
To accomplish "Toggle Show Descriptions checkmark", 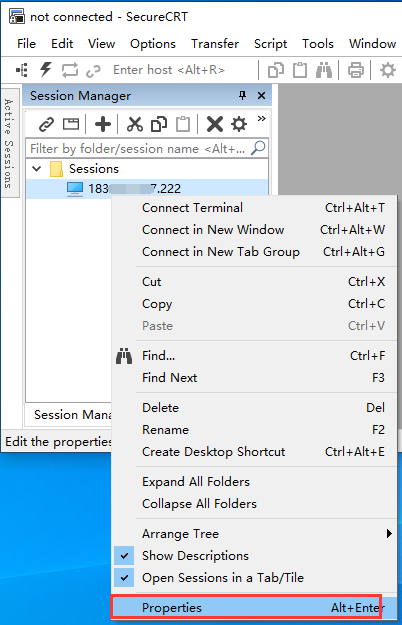I will tap(124, 556).
